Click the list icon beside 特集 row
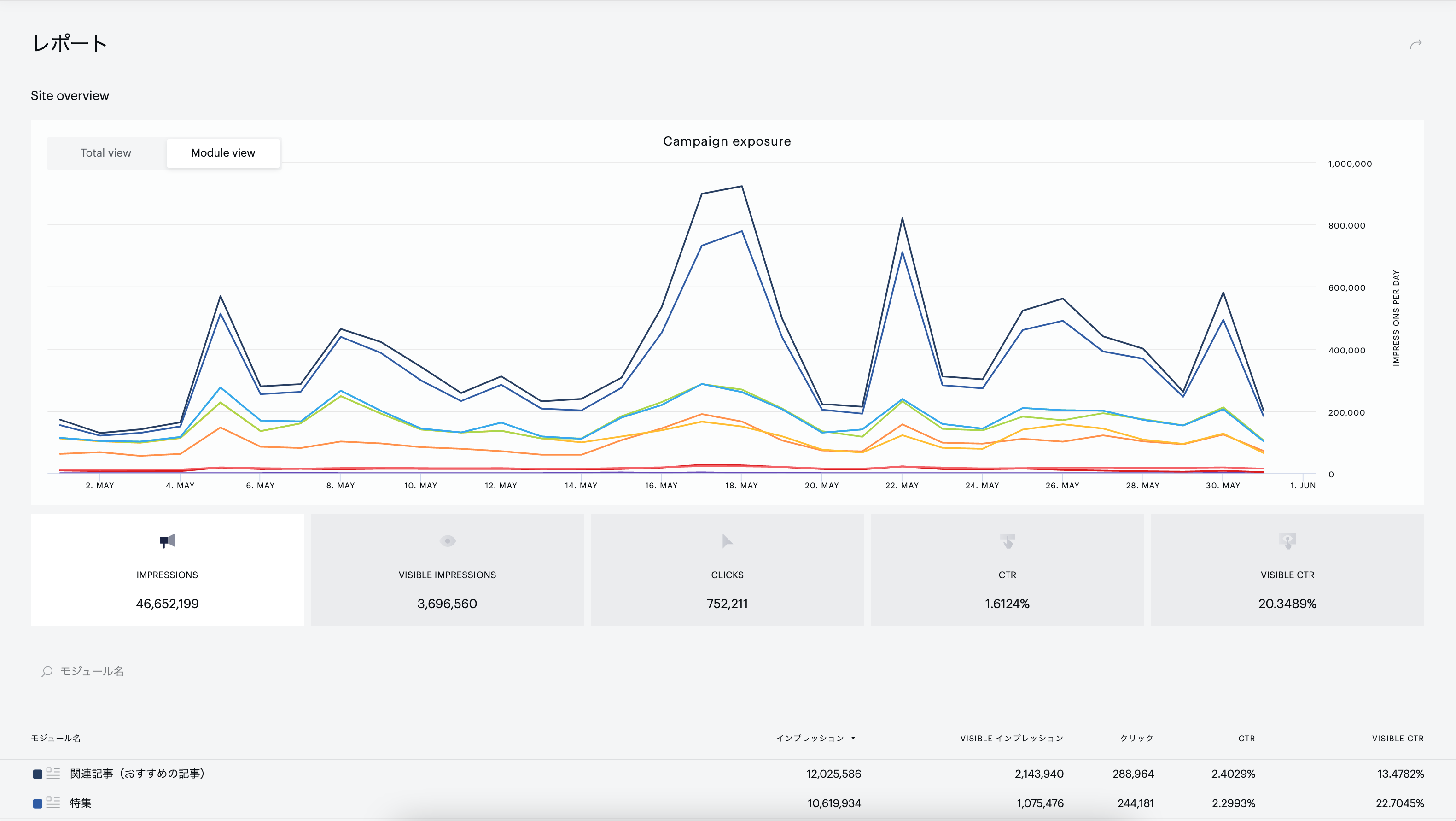Viewport: 1456px width, 821px height. click(53, 803)
